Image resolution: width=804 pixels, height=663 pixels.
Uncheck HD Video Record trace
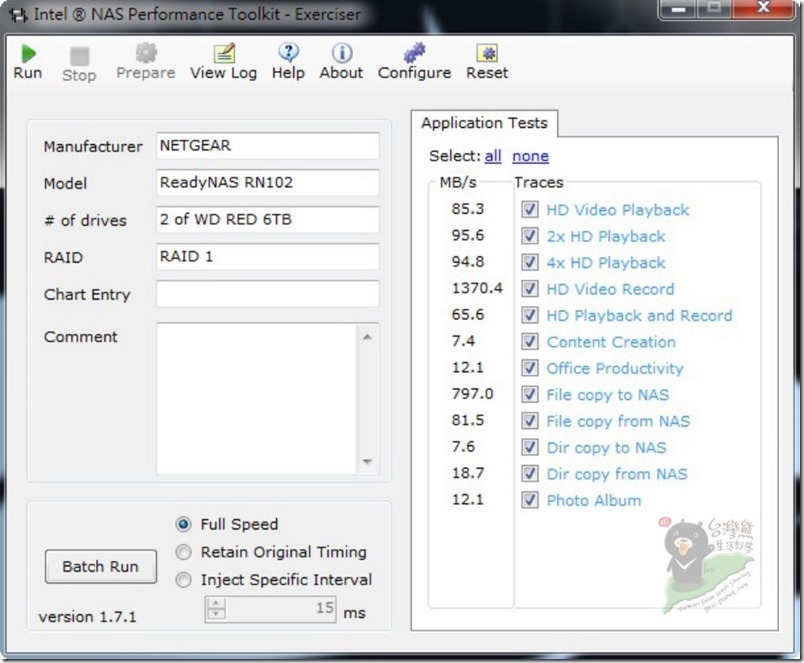click(530, 289)
